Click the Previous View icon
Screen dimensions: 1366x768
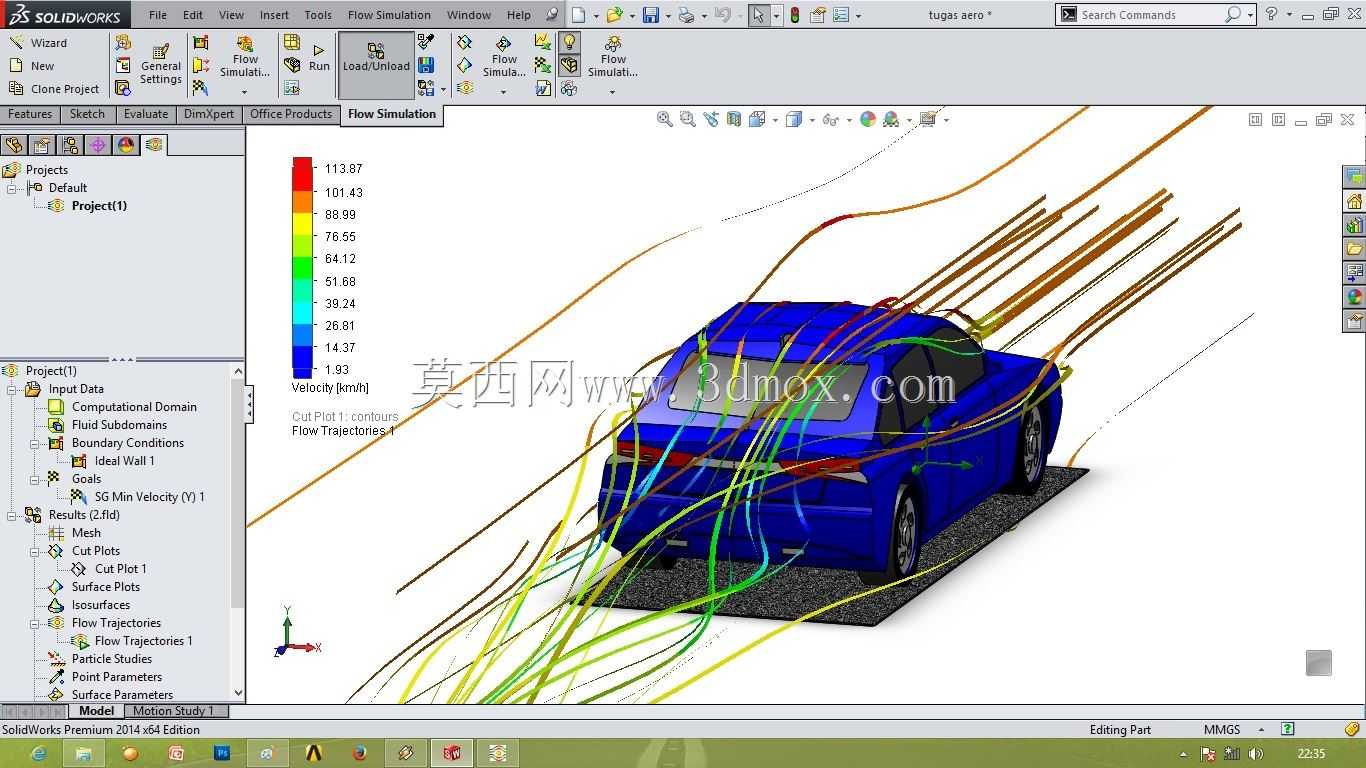click(x=711, y=119)
